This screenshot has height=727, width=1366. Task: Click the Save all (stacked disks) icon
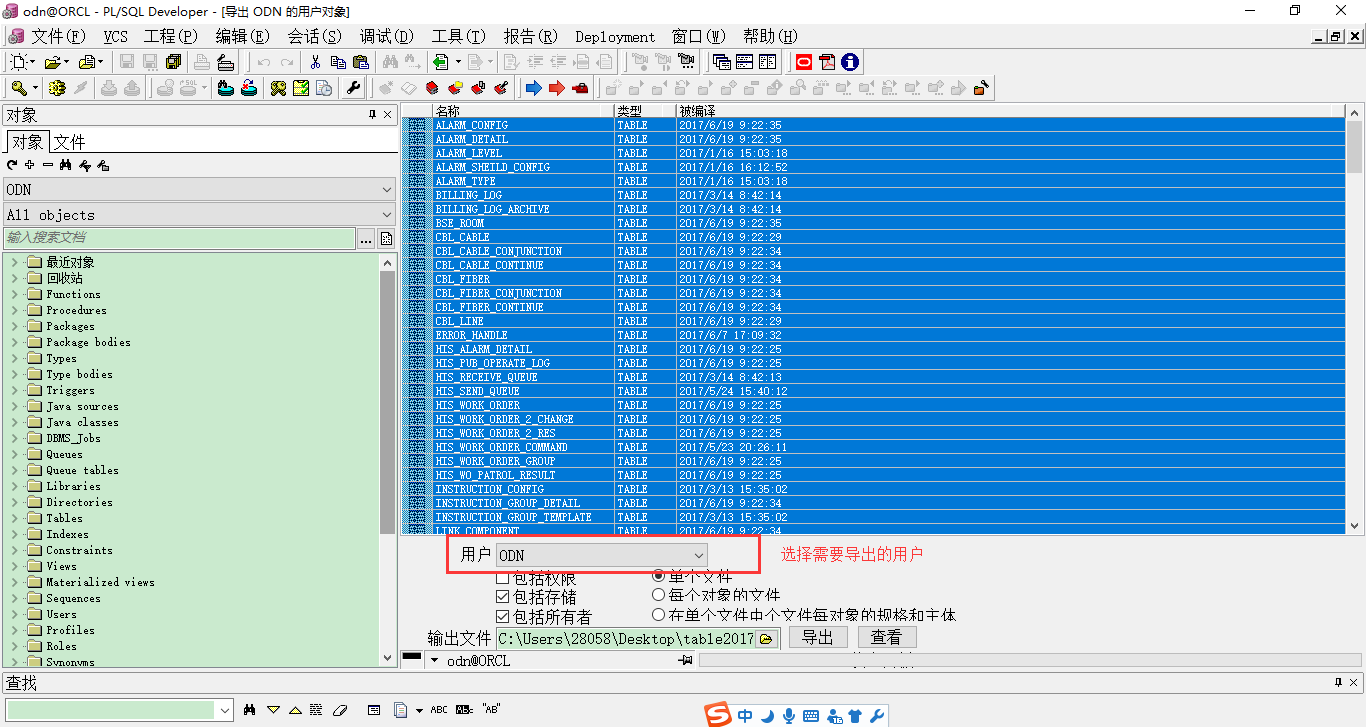pos(174,62)
